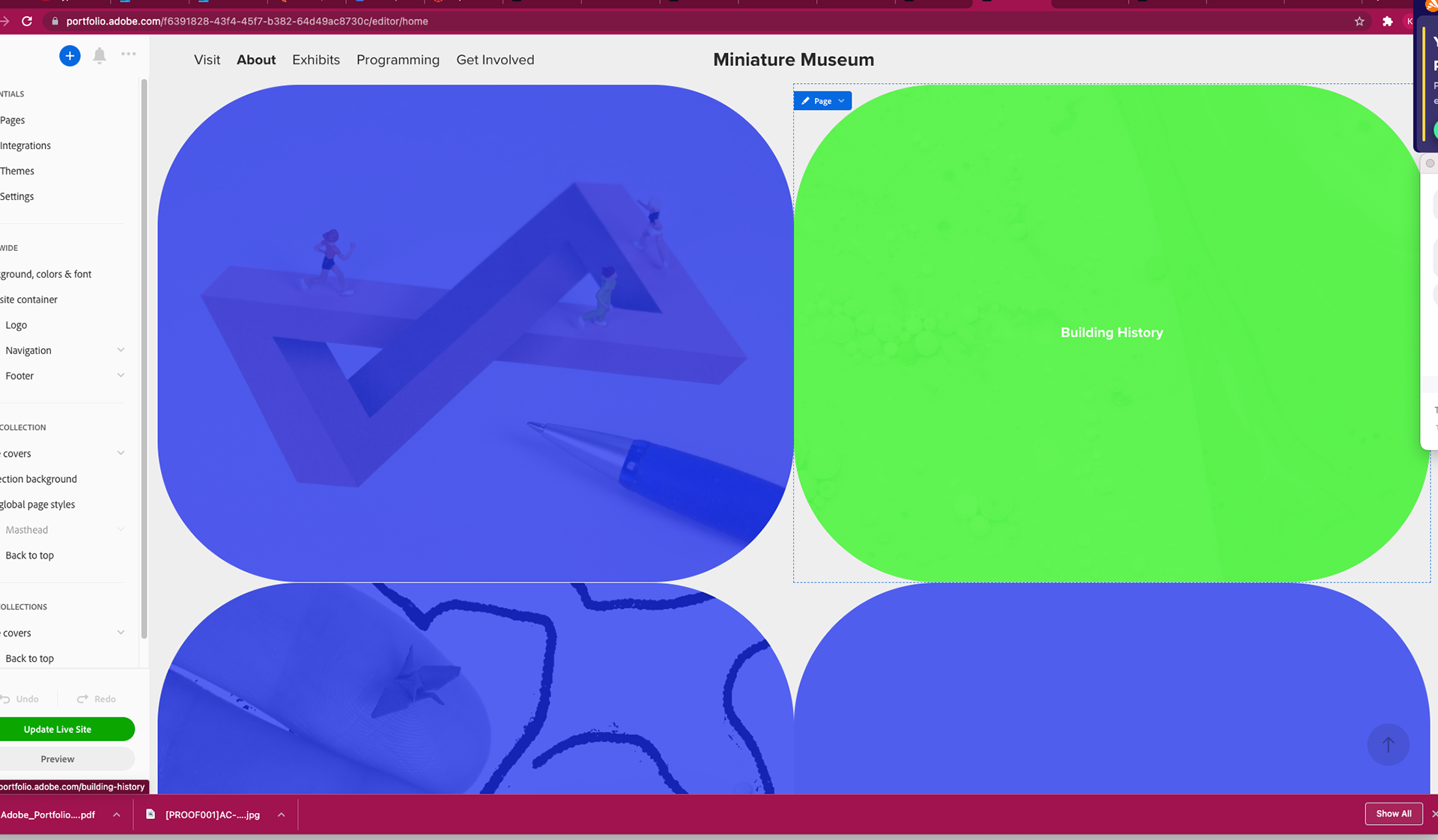Open the Exhibits nav item
Viewport: 1438px width, 840px height.
316,60
